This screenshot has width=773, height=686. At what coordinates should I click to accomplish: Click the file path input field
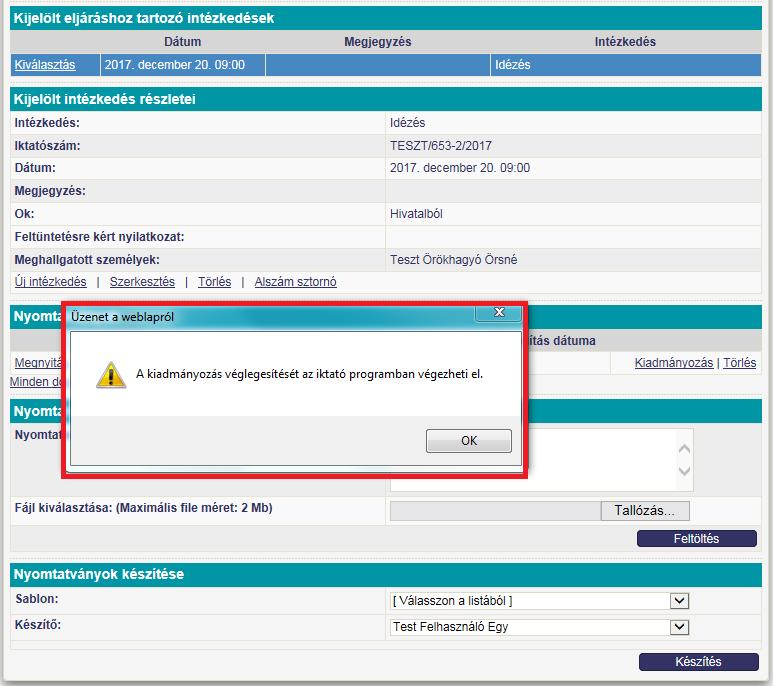point(495,511)
